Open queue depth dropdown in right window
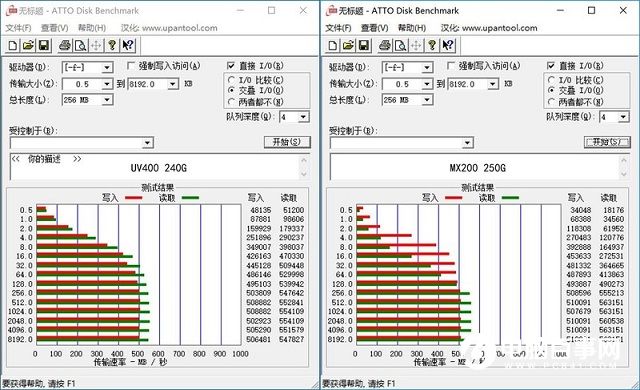 coord(623,117)
